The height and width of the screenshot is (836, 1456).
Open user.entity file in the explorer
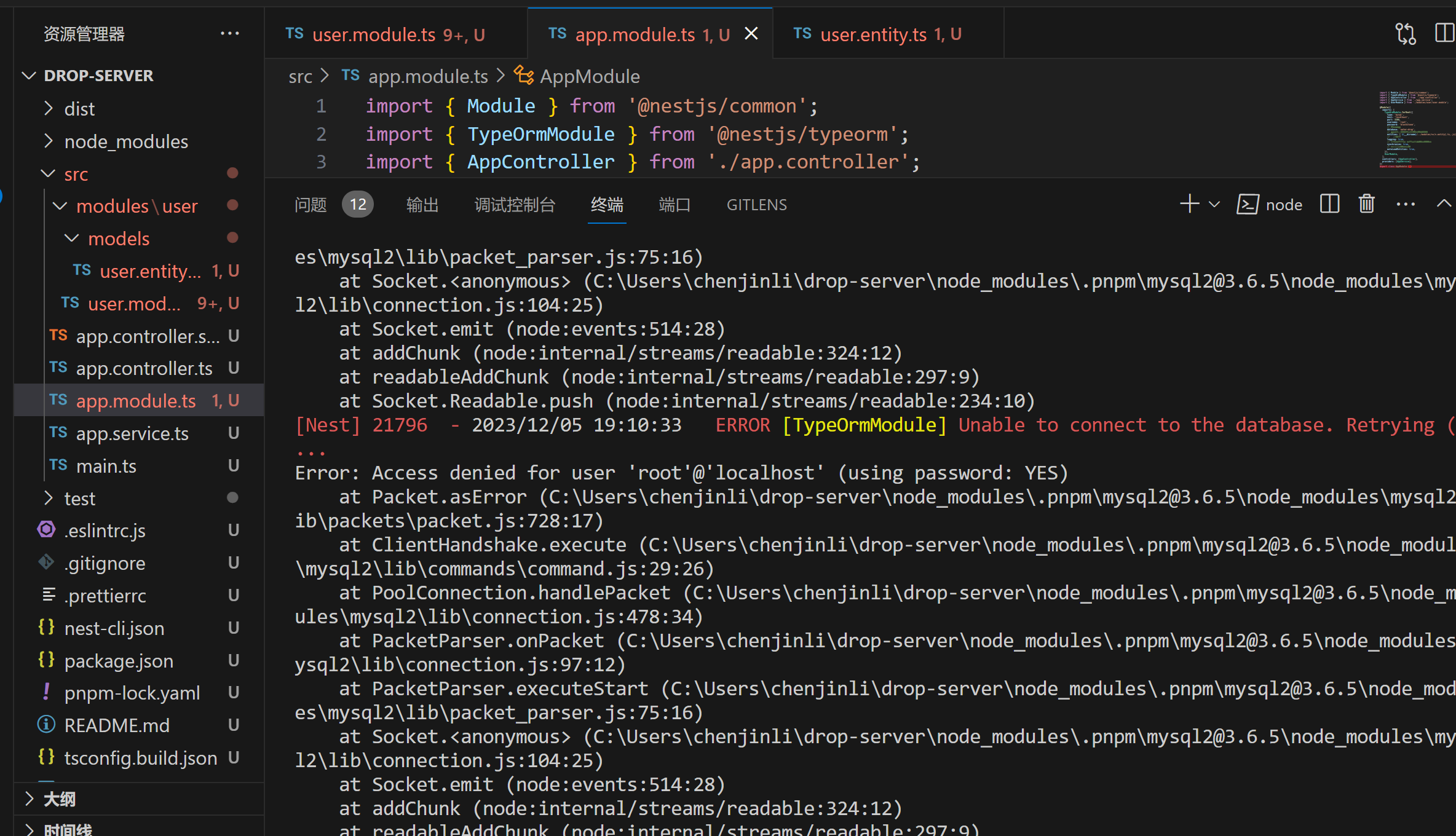[x=139, y=271]
